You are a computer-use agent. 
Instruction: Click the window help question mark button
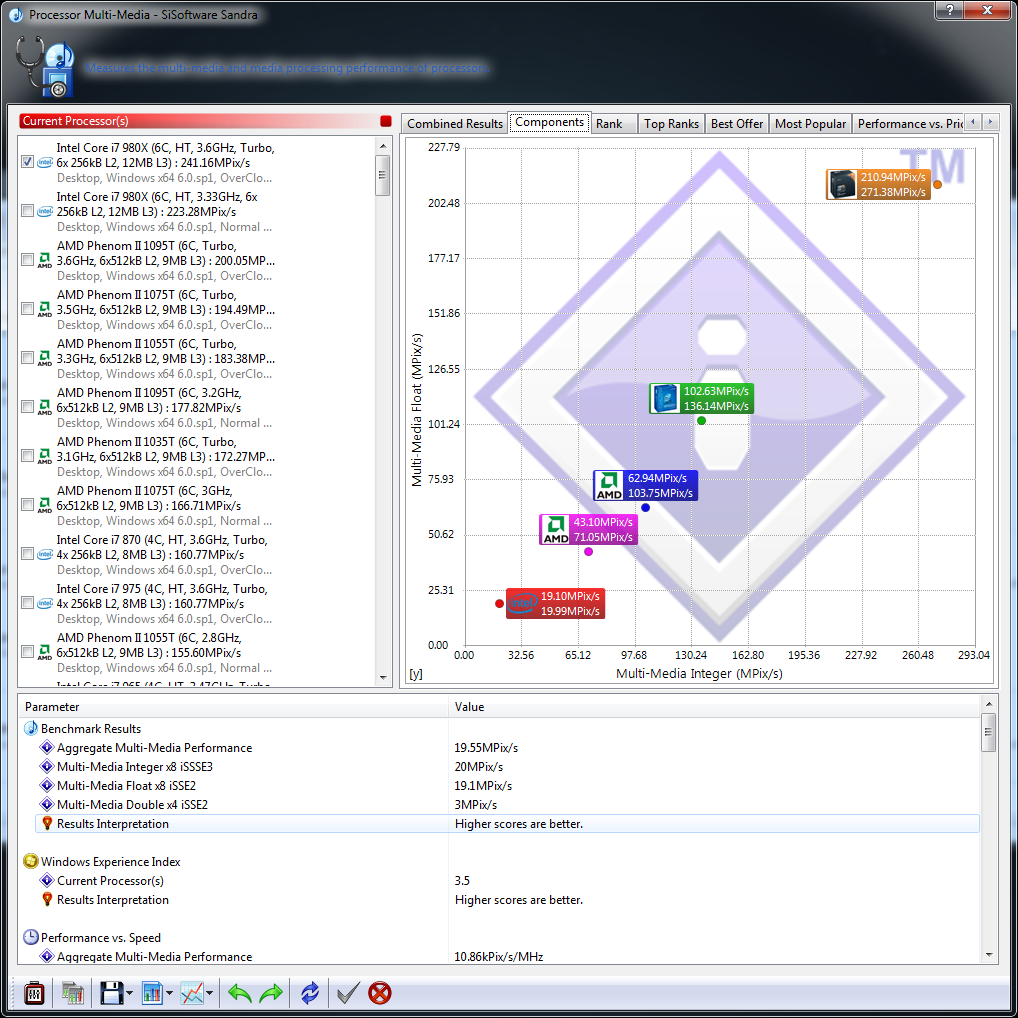[950, 10]
